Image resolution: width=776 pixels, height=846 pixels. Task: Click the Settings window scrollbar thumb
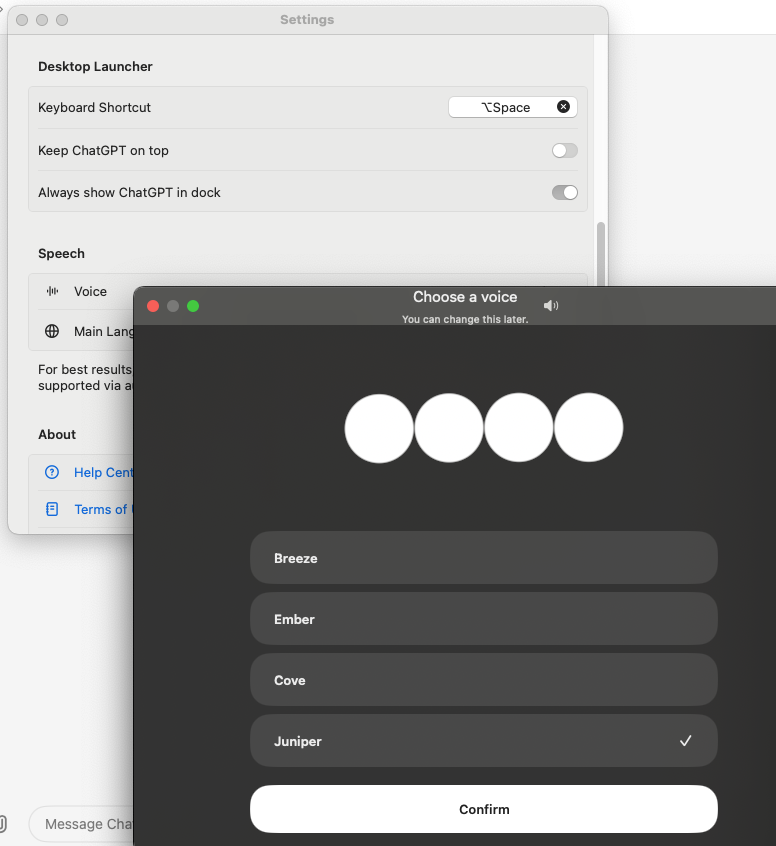point(601,254)
